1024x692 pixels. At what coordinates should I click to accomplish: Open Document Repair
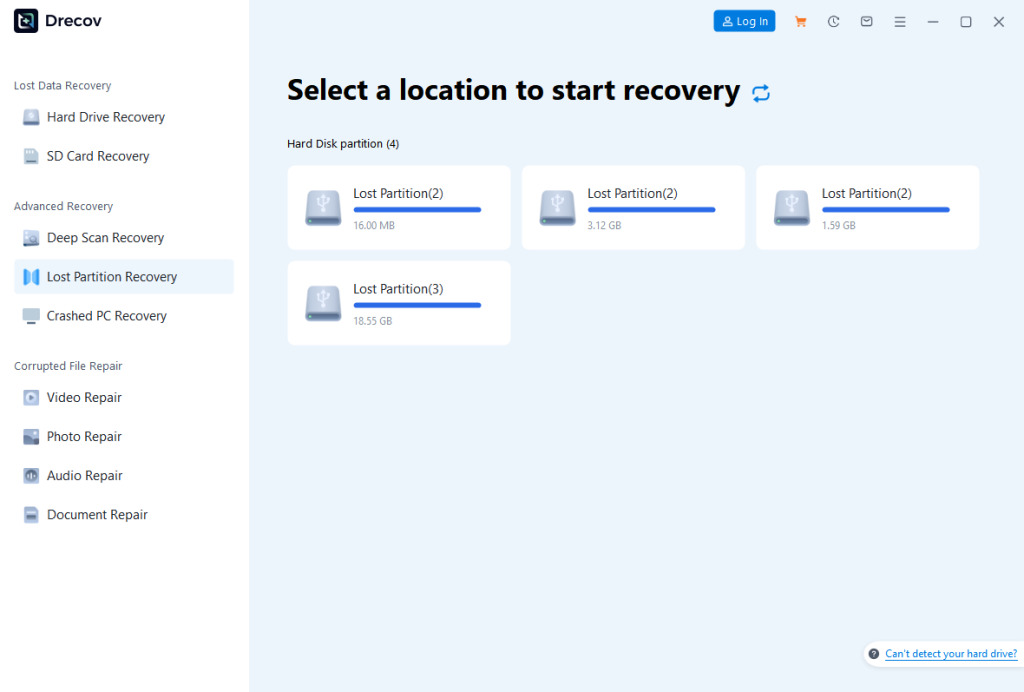(97, 515)
